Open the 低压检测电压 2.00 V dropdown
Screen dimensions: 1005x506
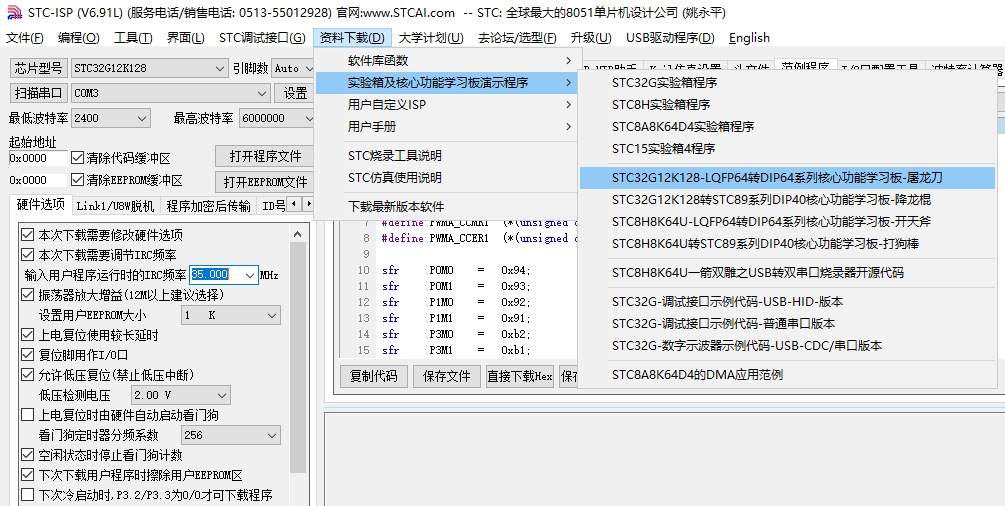[222, 396]
